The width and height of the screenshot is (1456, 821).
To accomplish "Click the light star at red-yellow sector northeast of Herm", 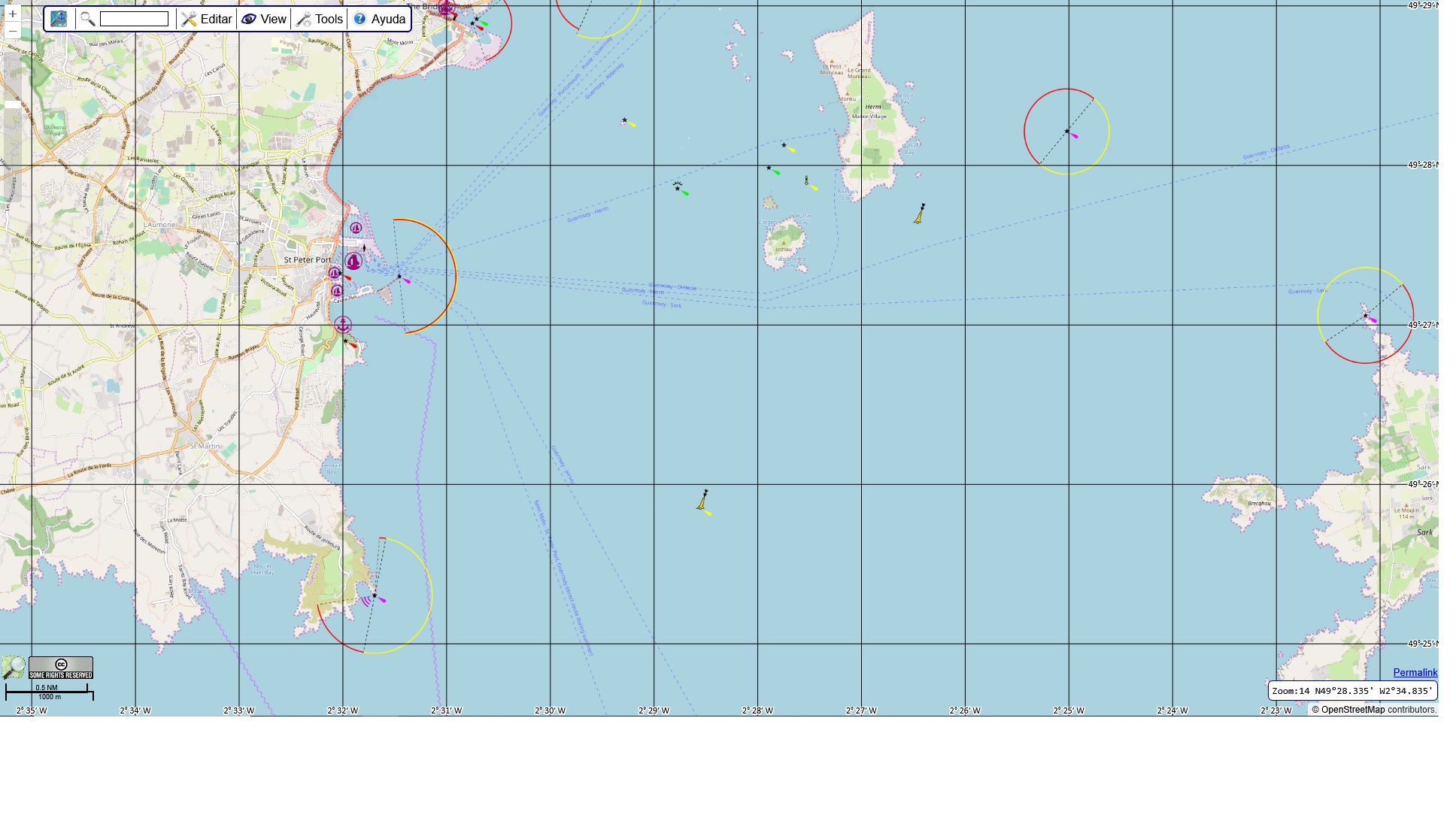I will [x=1066, y=132].
